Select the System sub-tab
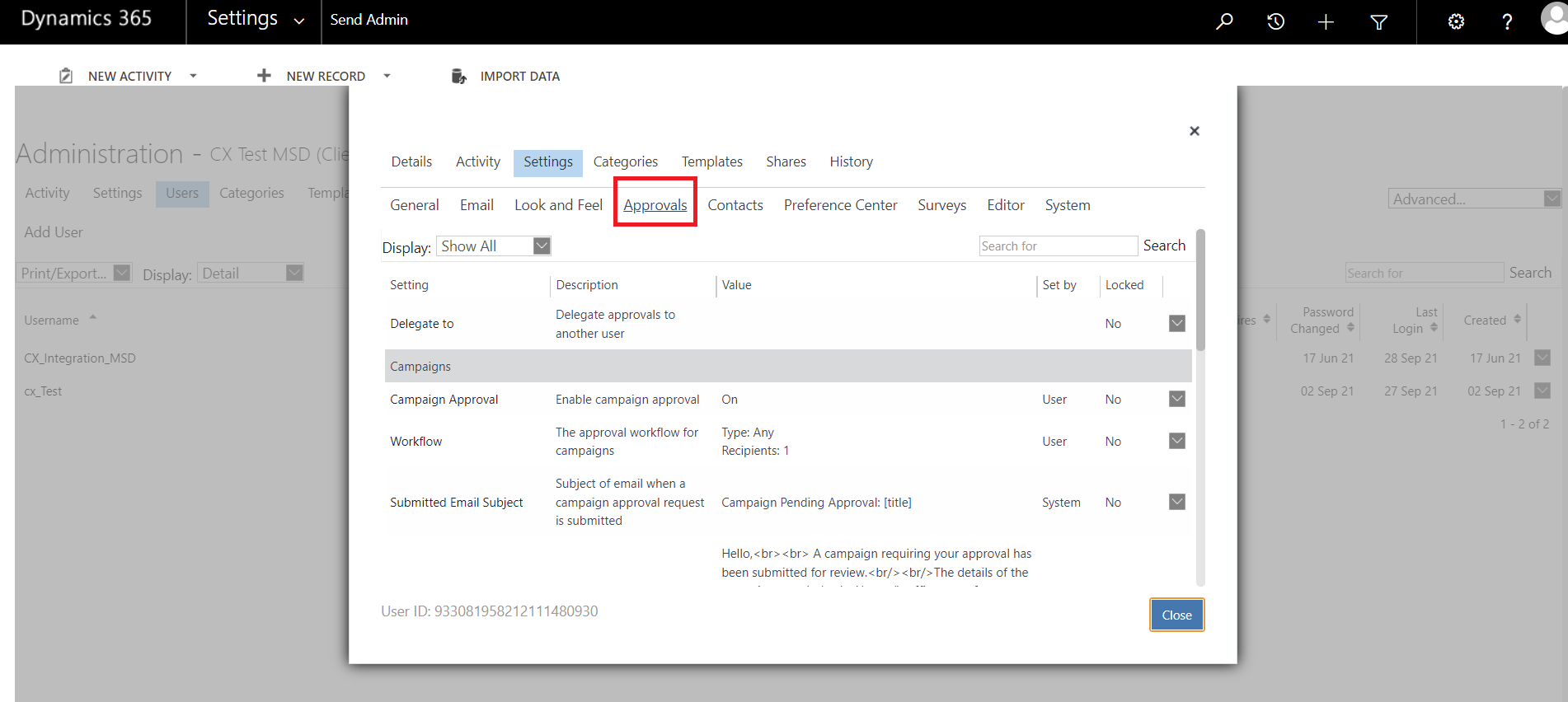 1068,205
